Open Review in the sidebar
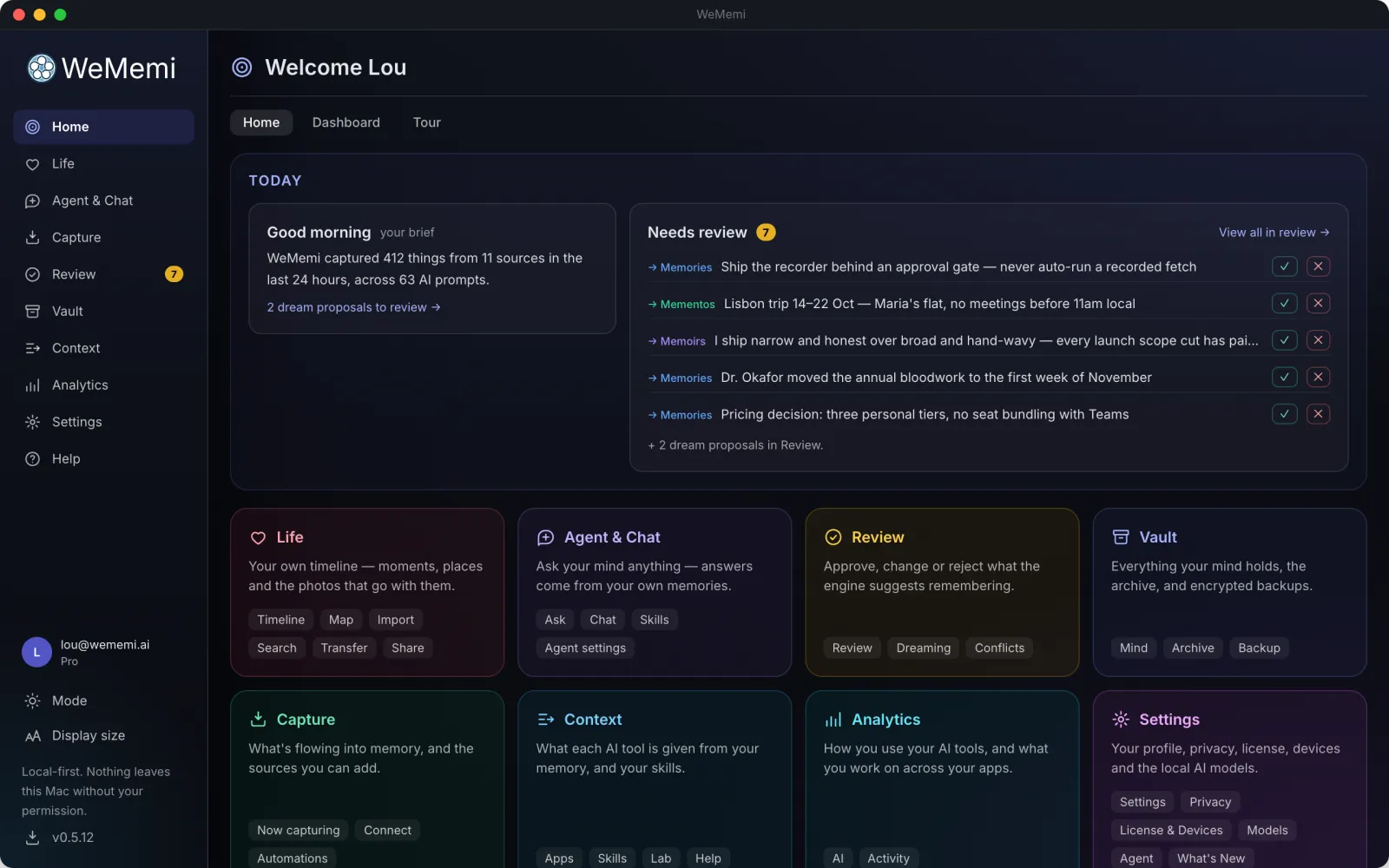The image size is (1389, 868). click(103, 274)
